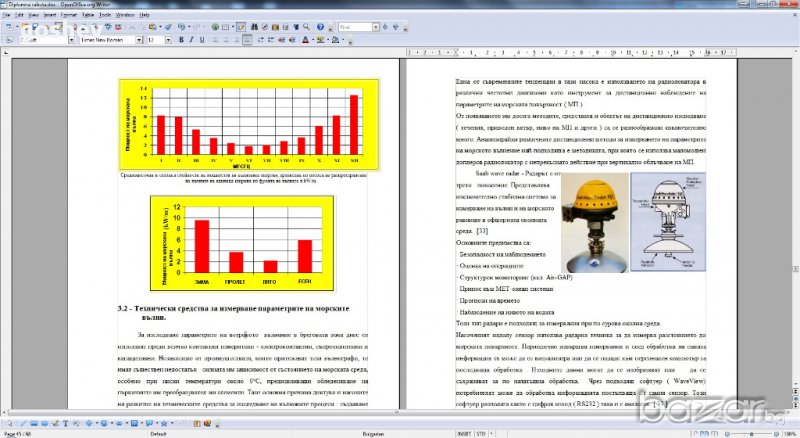Click the Highlighting color icon
This screenshot has height=438, width=800.
[x=320, y=40]
